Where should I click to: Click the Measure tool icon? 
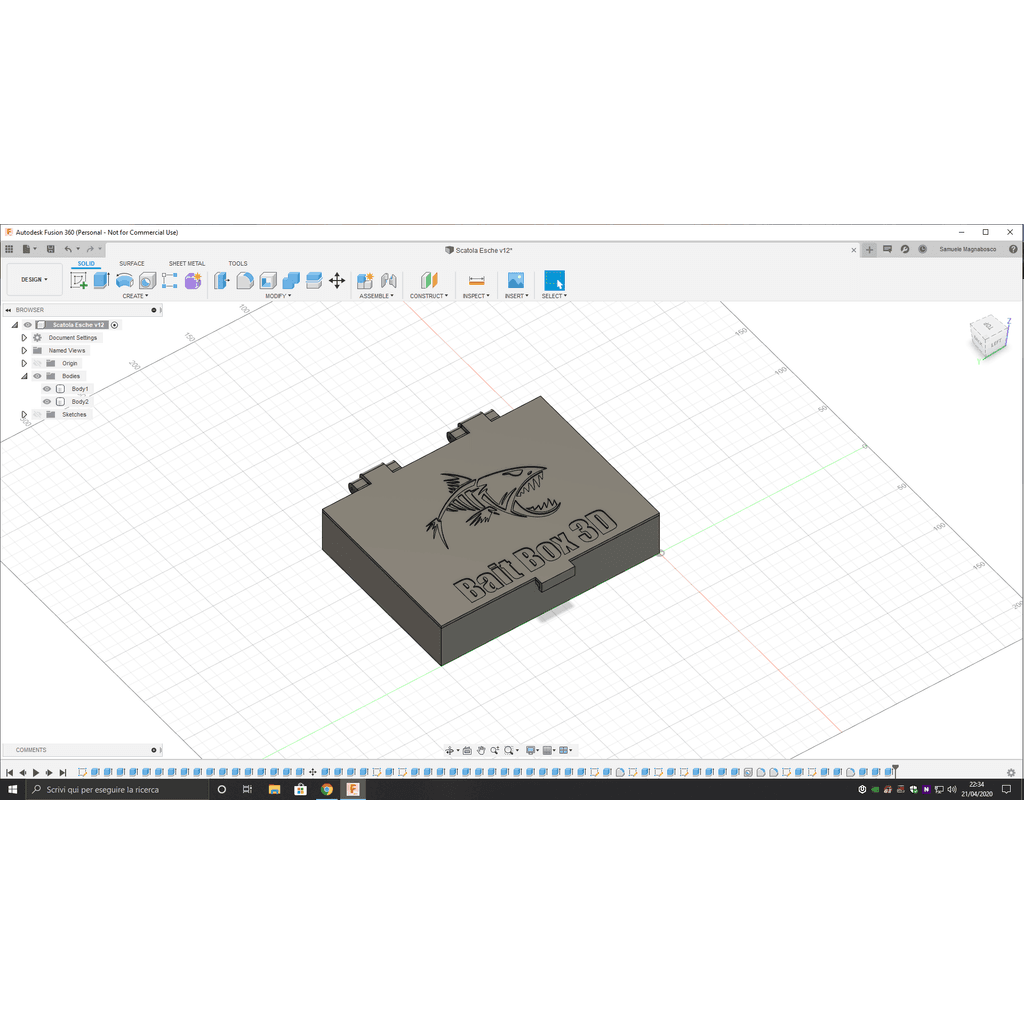point(477,281)
